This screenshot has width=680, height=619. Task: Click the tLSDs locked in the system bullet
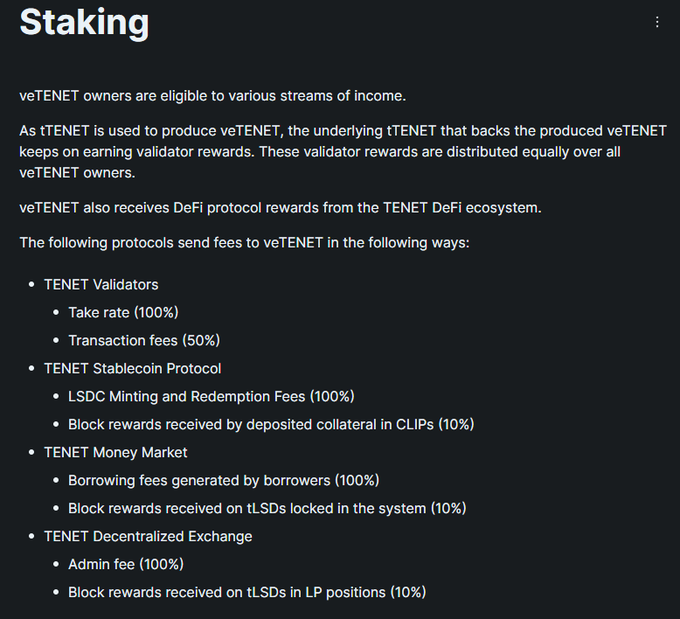point(267,508)
